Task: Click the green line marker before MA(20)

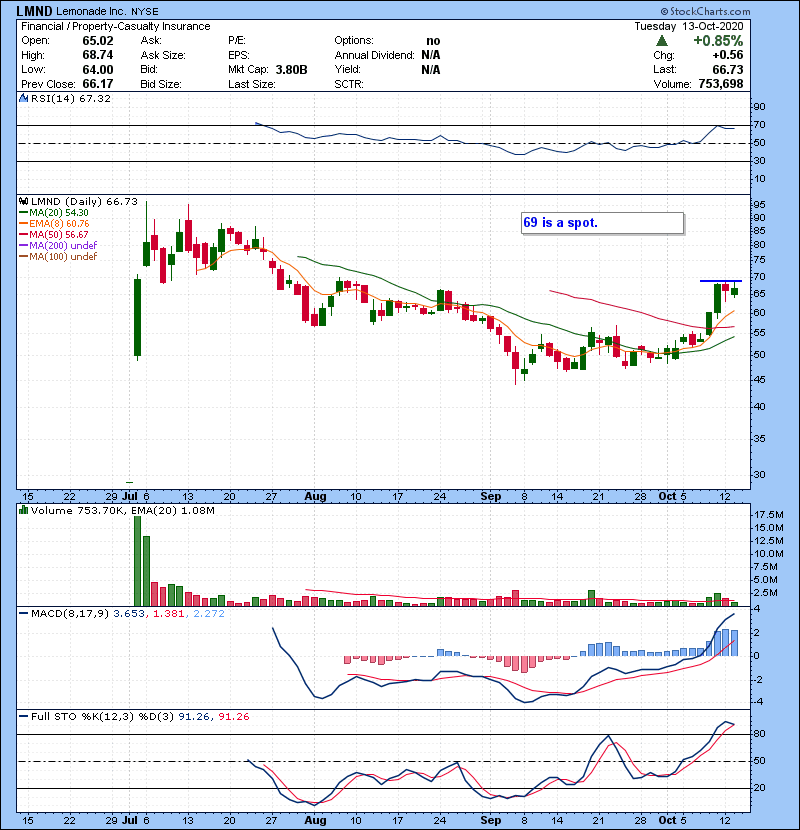Action: tap(23, 213)
